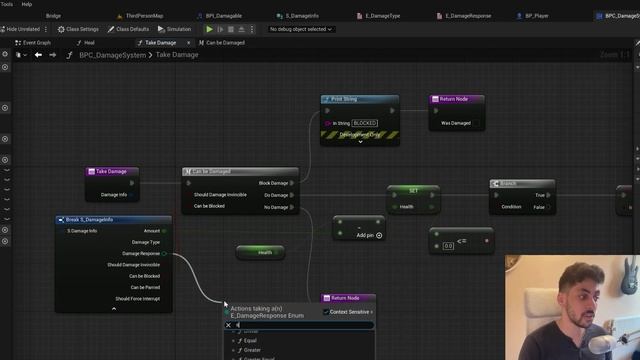The height and width of the screenshot is (360, 640).
Task: Select the Greater action in the list
Action: coord(252,350)
